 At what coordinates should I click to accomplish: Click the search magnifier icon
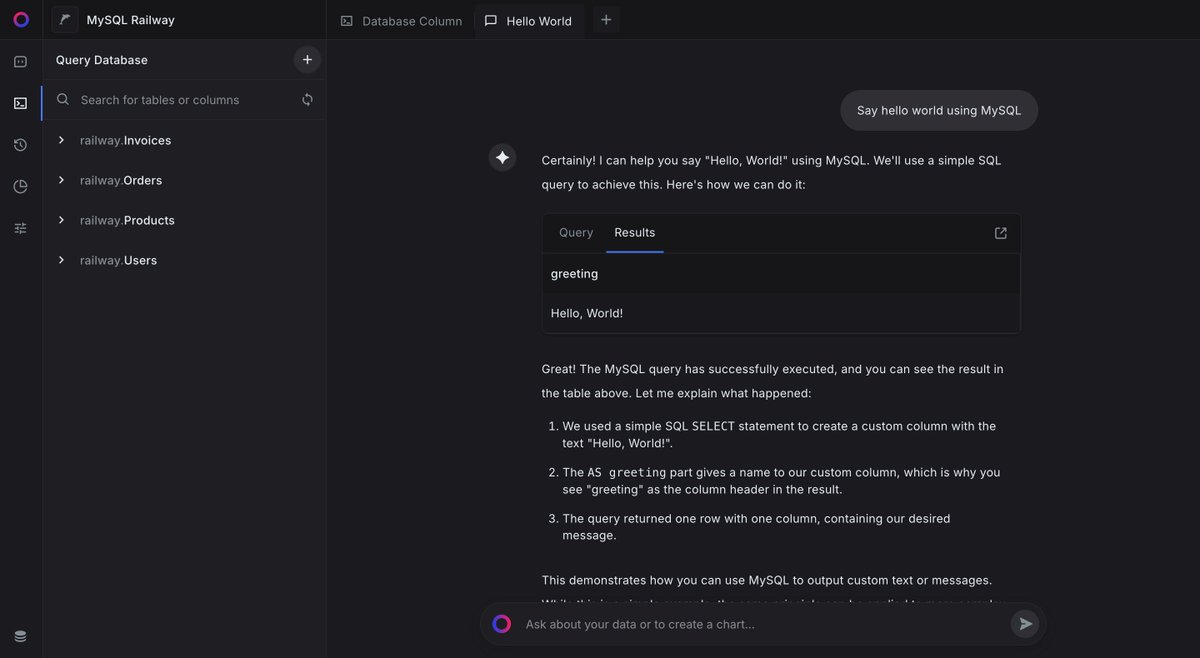[63, 100]
